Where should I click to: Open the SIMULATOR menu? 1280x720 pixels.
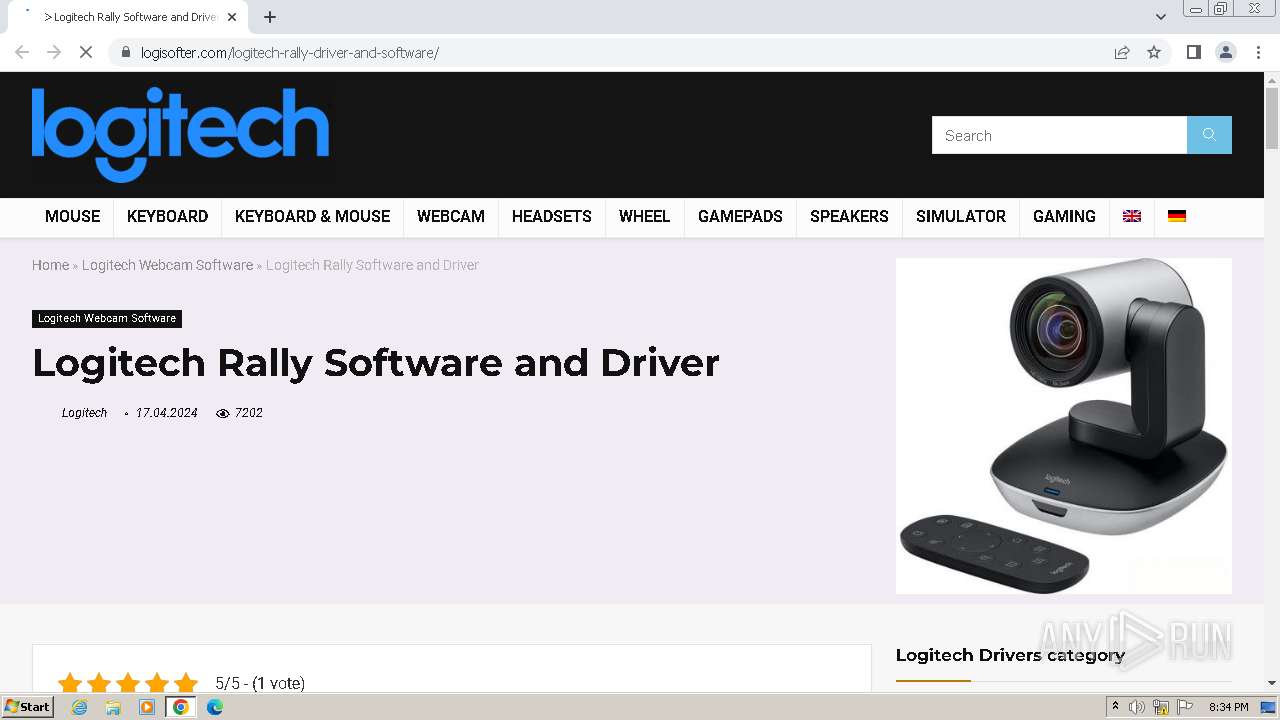(x=961, y=216)
